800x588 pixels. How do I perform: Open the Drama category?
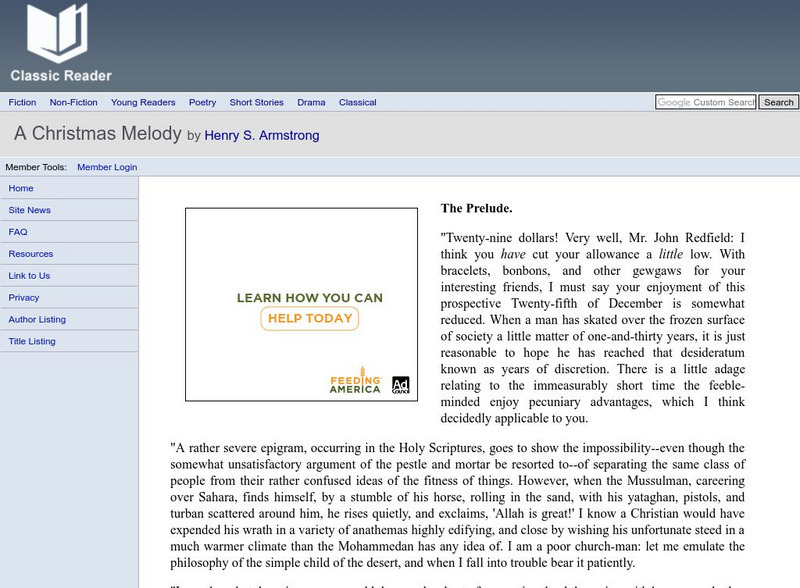tap(311, 102)
